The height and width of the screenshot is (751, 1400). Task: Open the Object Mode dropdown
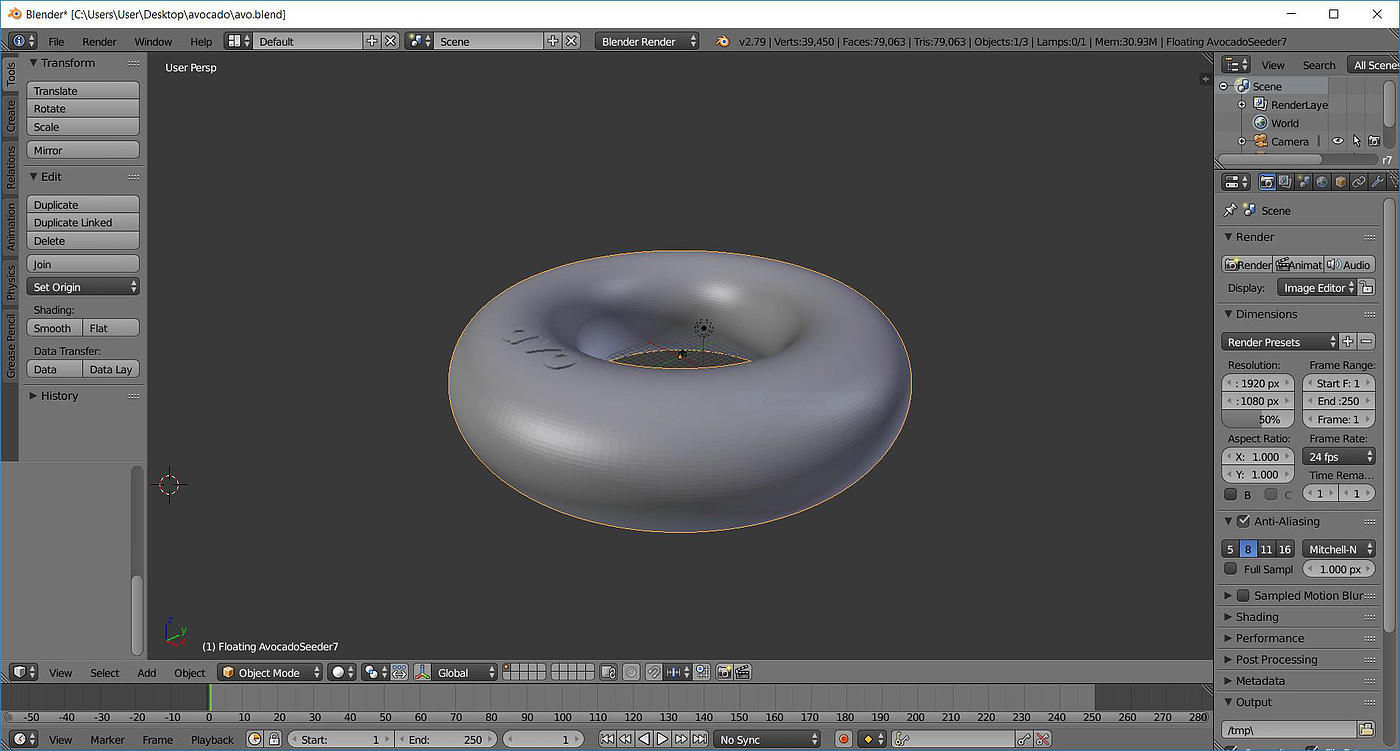270,673
